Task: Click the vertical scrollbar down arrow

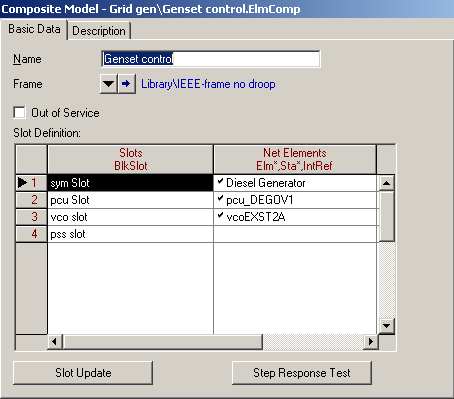Action: 387,326
